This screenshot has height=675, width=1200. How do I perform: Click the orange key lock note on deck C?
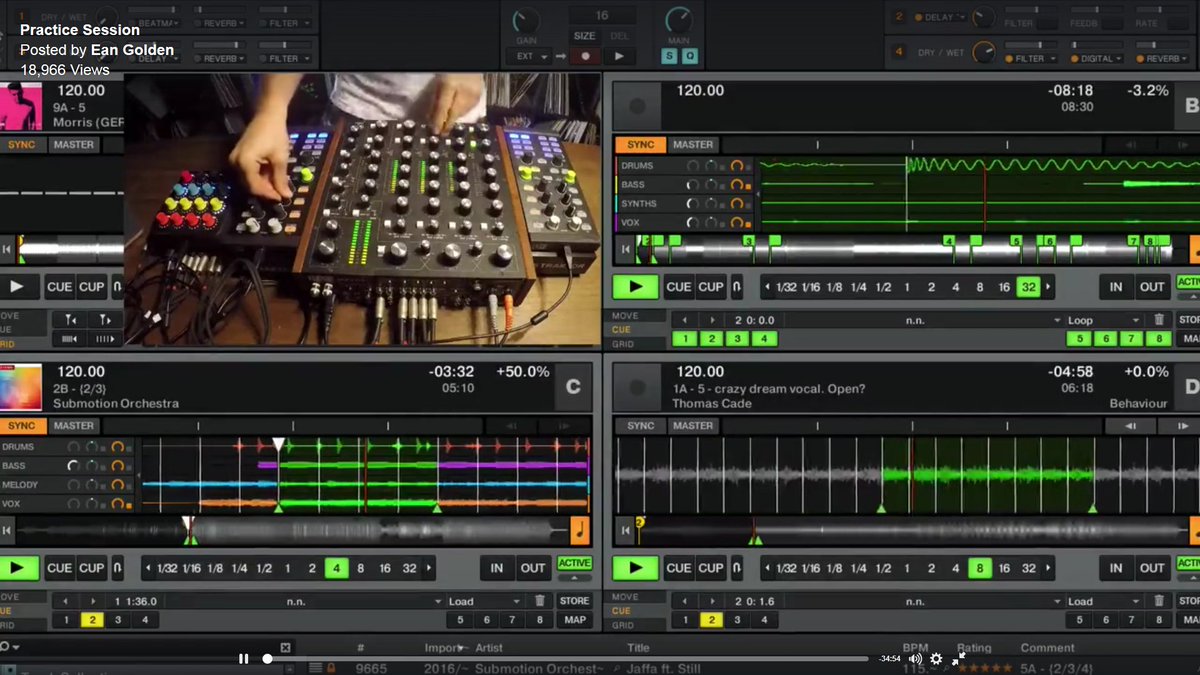(580, 530)
